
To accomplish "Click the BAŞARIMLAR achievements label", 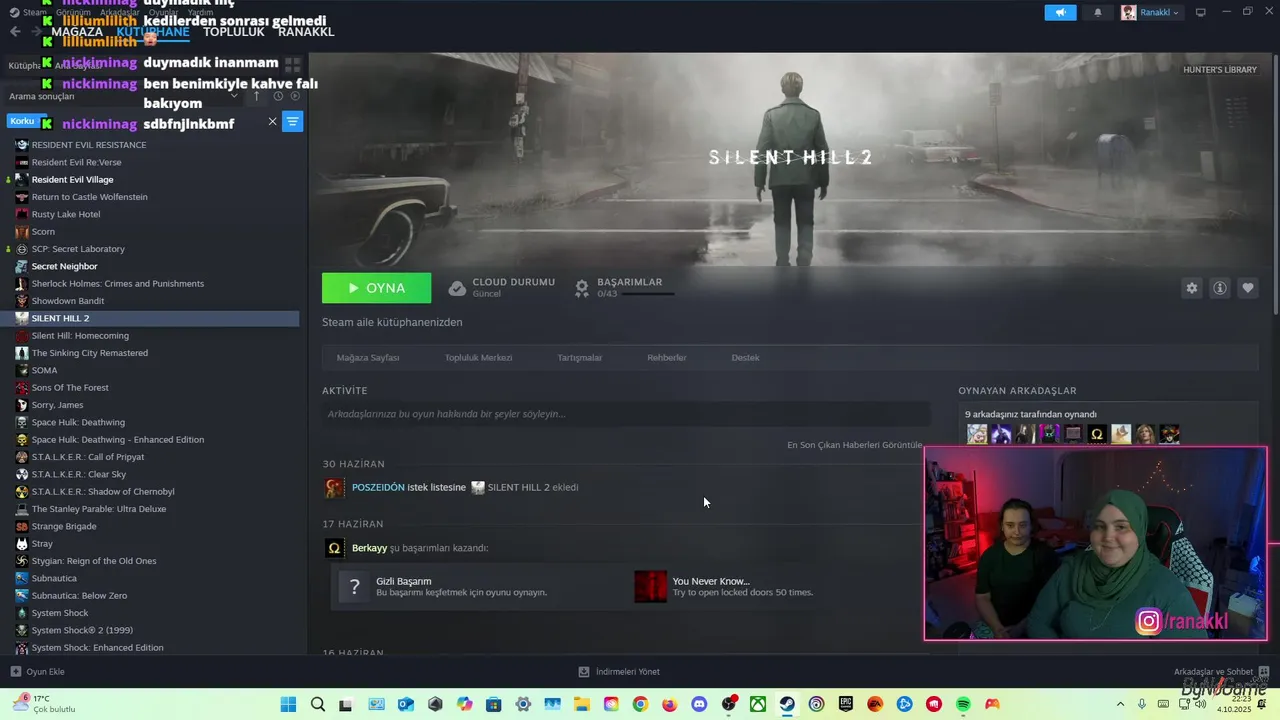I will (x=630, y=282).
